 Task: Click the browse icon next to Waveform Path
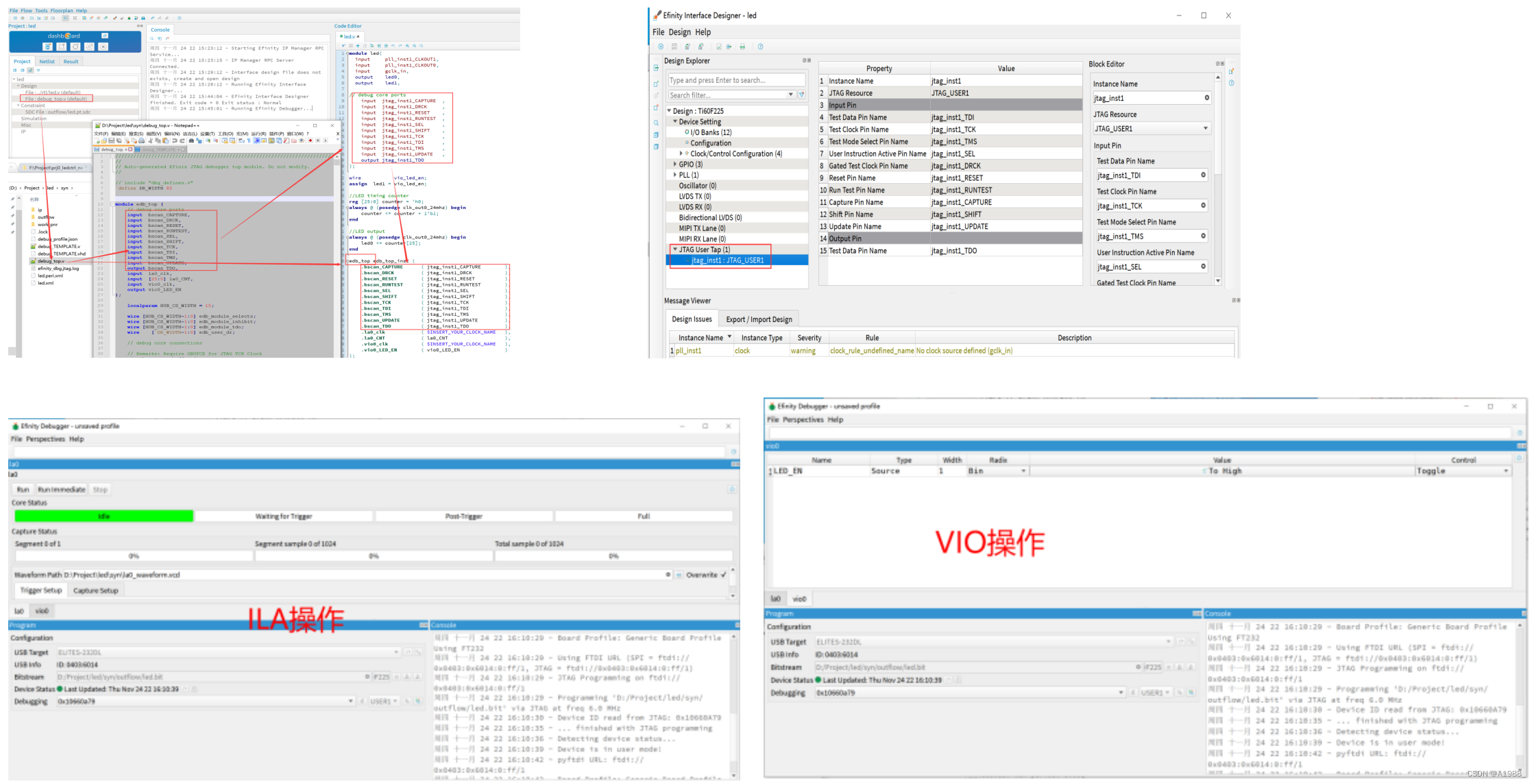point(678,575)
